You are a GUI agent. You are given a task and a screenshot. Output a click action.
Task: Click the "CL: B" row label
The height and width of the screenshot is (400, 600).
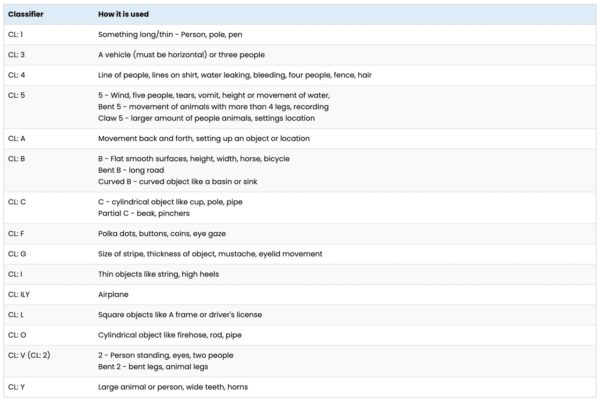[16, 157]
